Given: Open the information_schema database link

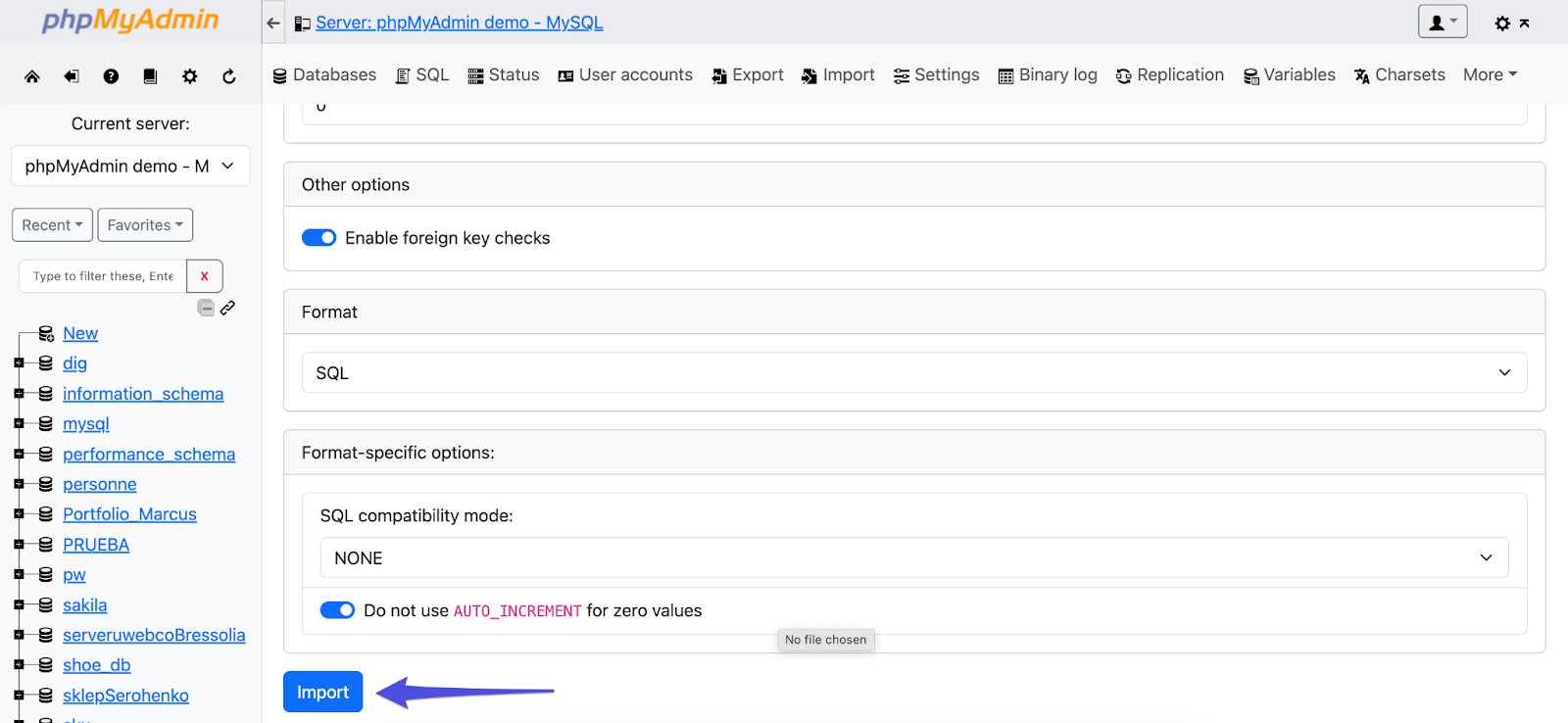Looking at the screenshot, I should [x=143, y=394].
